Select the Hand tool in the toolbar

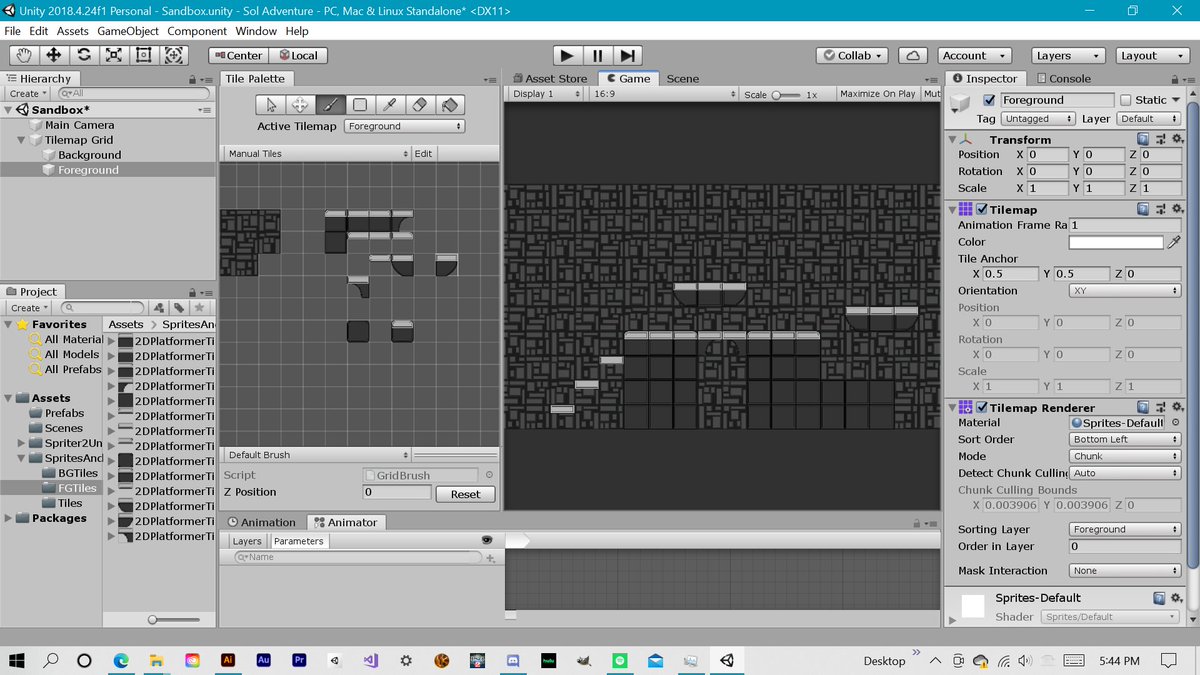(x=23, y=55)
